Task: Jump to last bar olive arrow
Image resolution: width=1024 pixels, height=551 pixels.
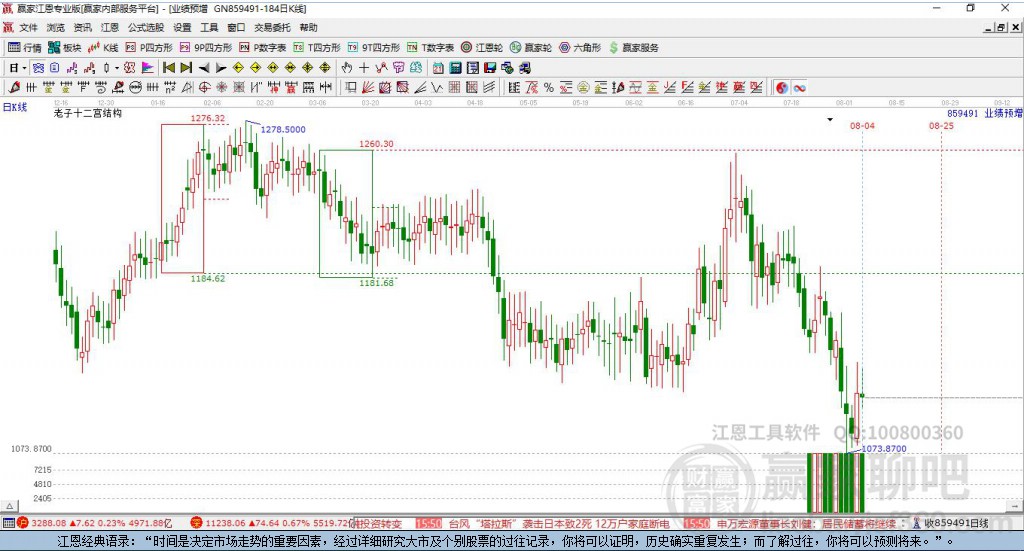Action: pyautogui.click(x=186, y=68)
